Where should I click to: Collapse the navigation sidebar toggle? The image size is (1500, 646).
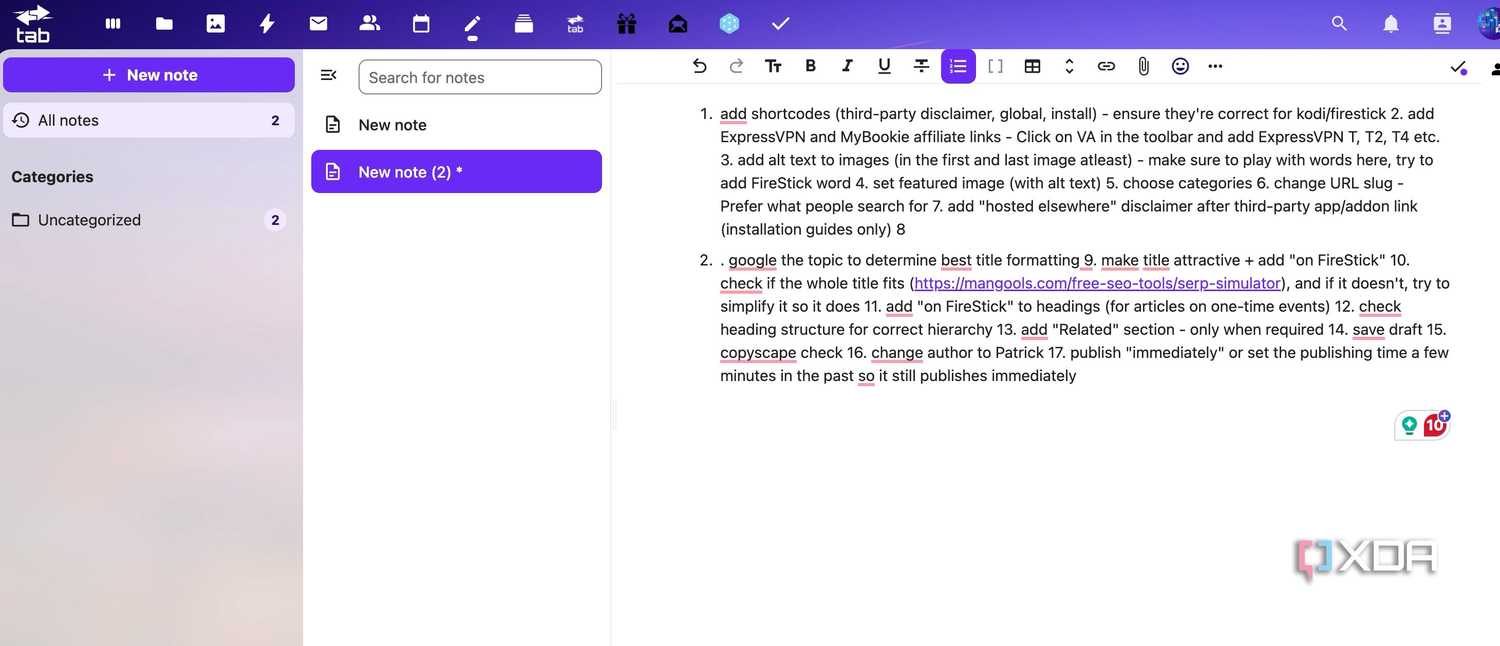328,75
